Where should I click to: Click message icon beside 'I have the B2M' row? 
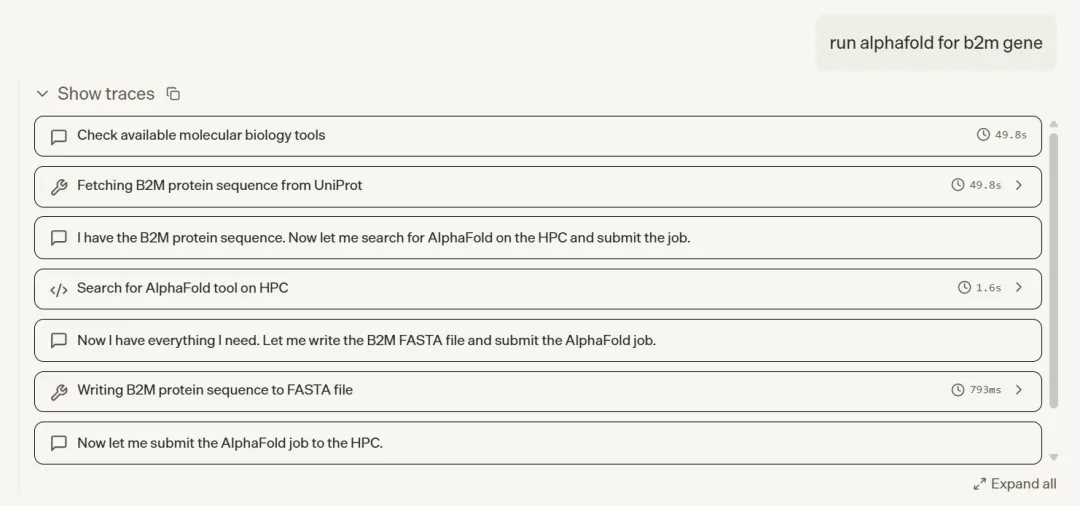point(59,238)
